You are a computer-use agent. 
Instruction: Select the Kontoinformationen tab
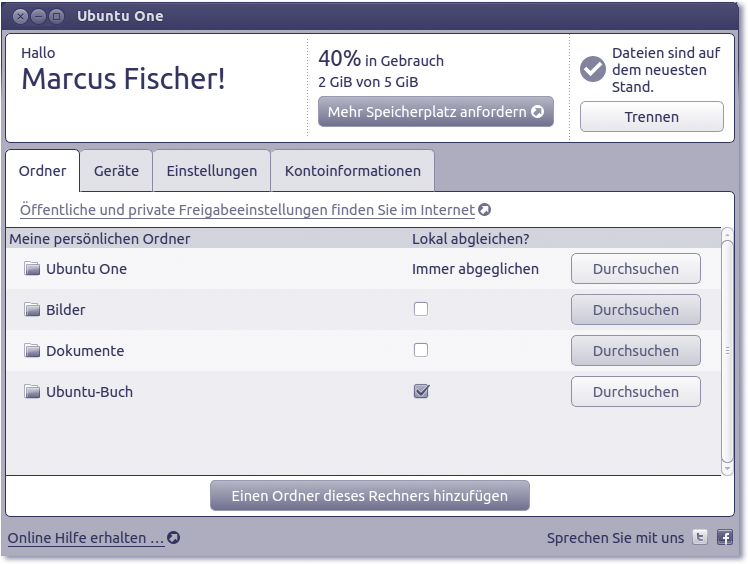point(352,171)
